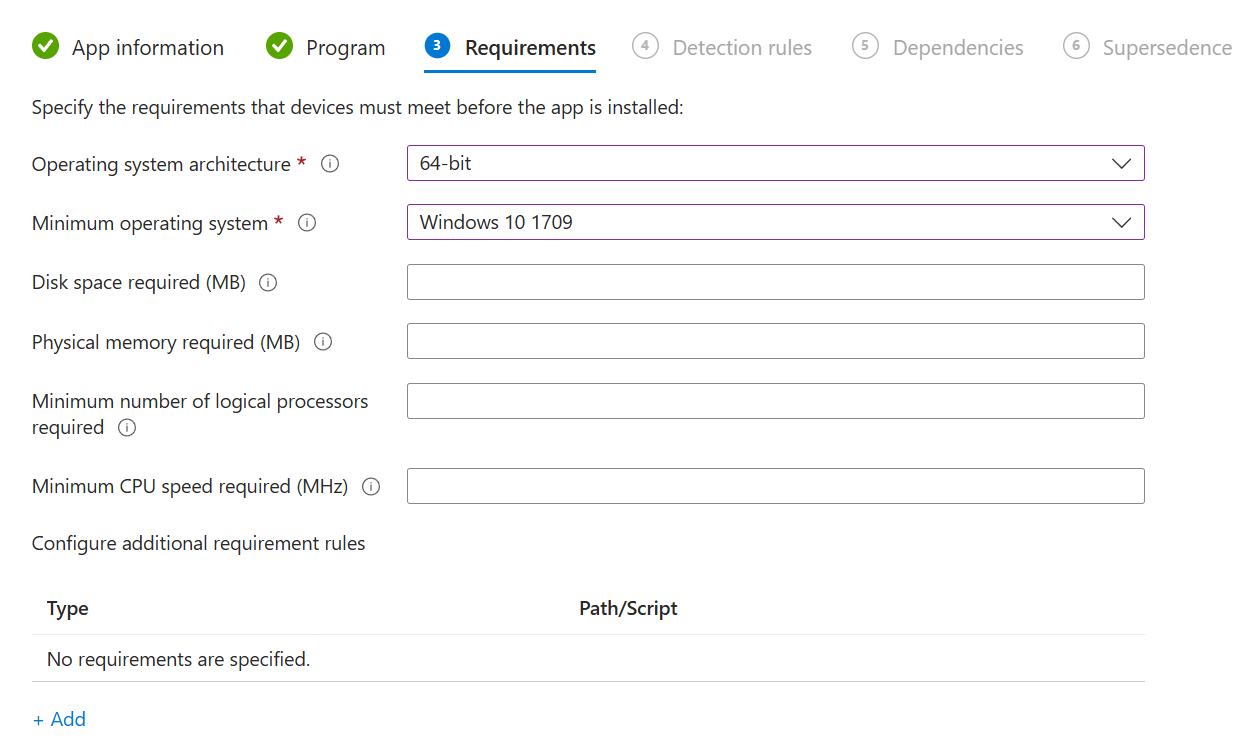
Task: Click the Minimum logical processors input box
Action: pyautogui.click(x=775, y=401)
